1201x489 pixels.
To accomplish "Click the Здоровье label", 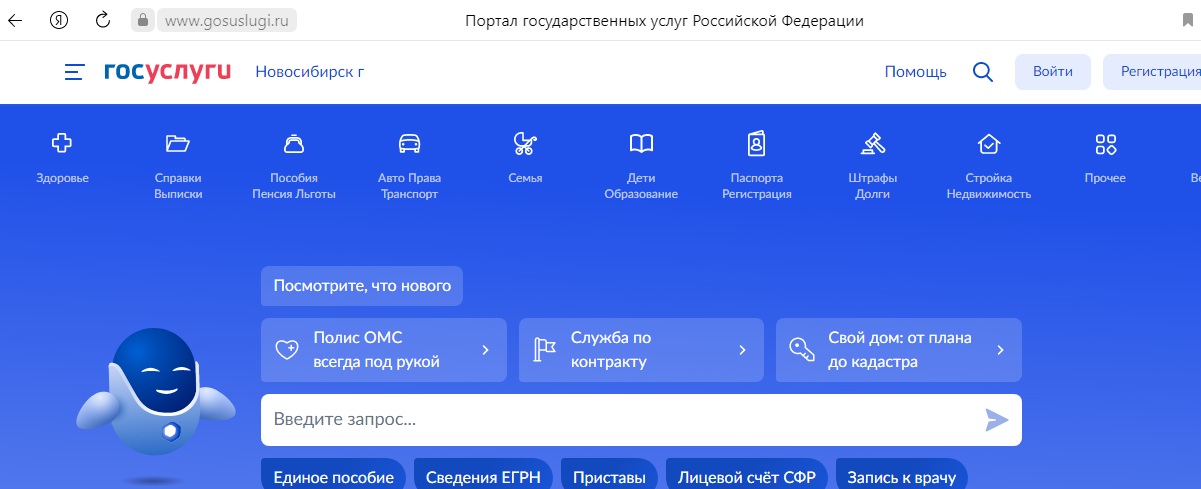I will click(x=62, y=178).
